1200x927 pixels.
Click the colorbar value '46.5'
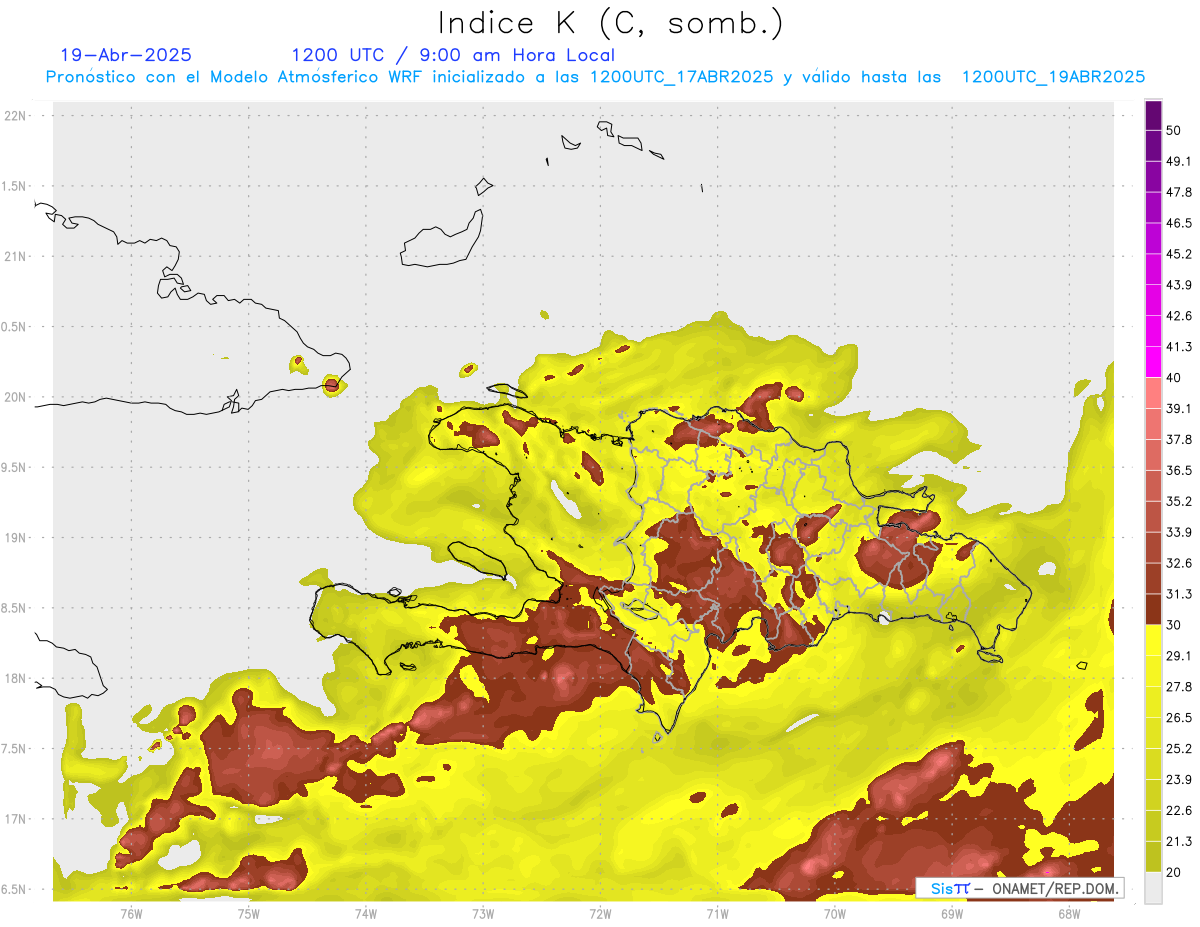pyautogui.click(x=1178, y=223)
